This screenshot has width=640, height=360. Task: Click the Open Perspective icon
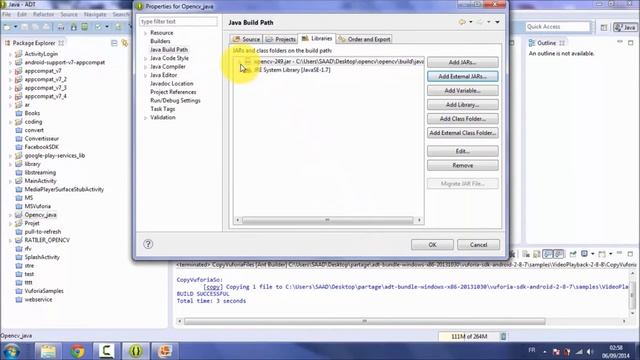pos(604,27)
